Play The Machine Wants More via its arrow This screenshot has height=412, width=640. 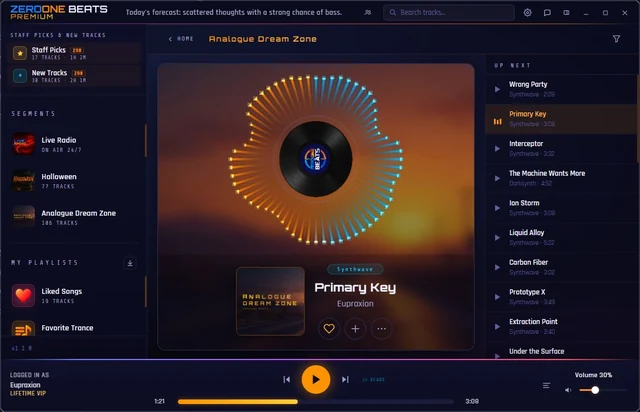click(497, 178)
